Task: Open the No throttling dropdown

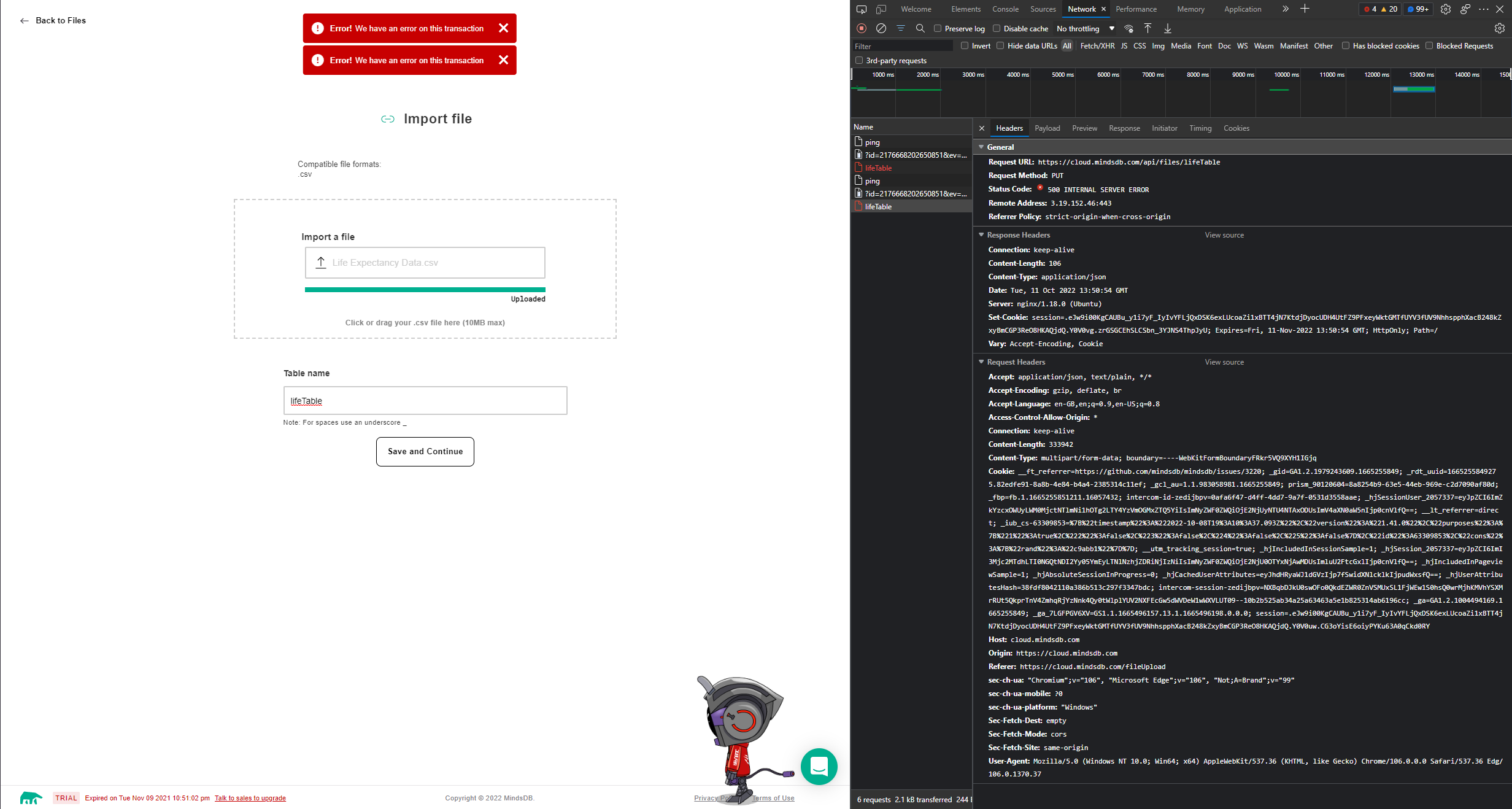Action: (1085, 28)
